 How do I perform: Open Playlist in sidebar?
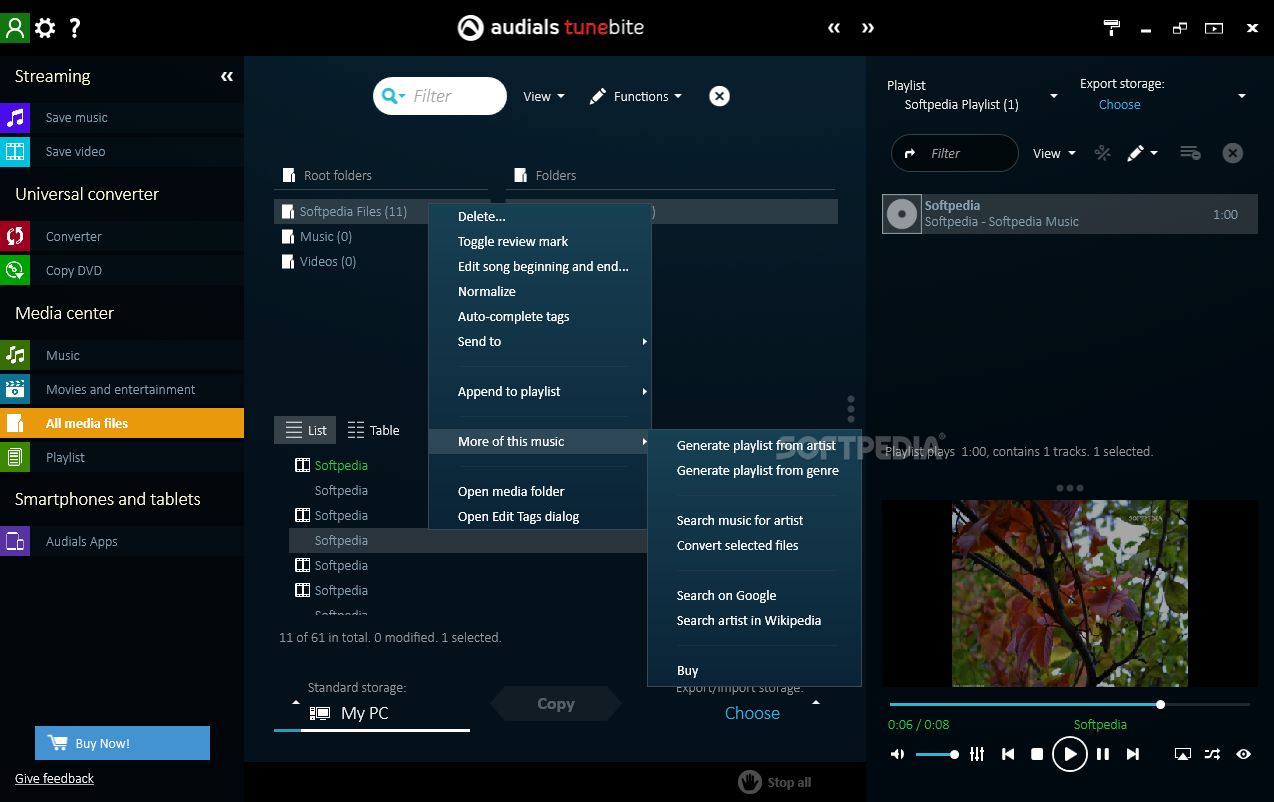122,457
